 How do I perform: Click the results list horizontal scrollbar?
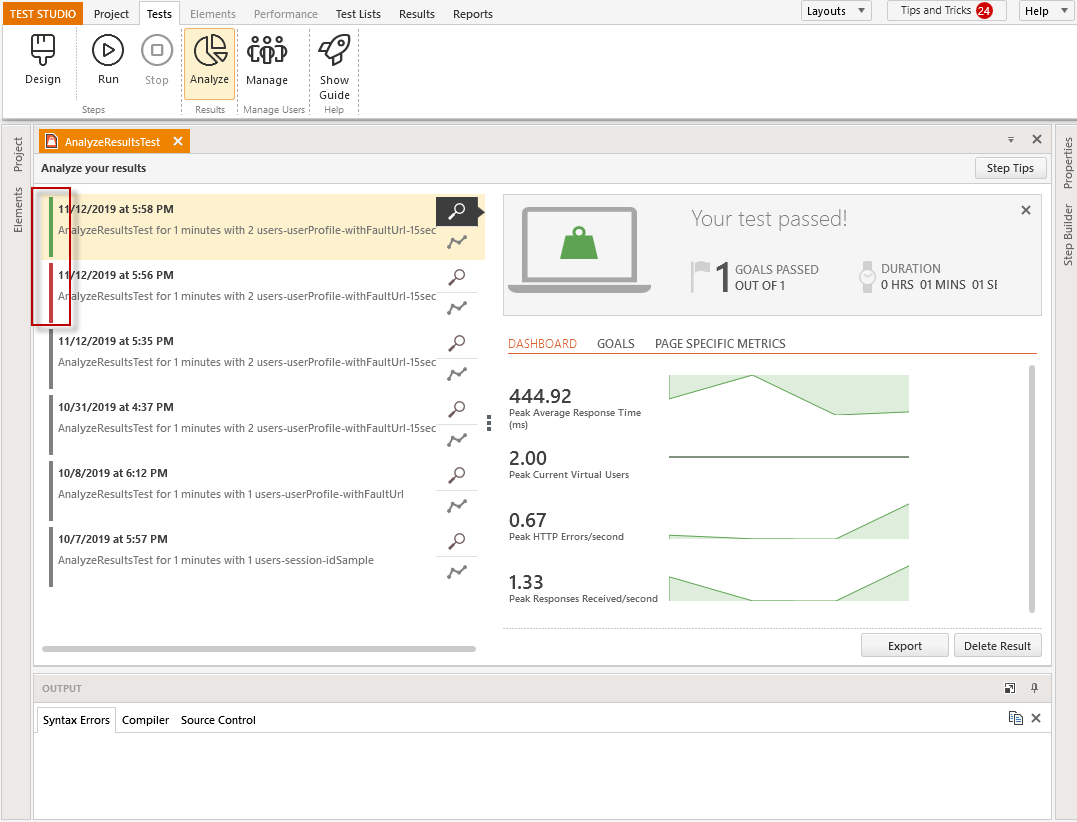pyautogui.click(x=259, y=649)
